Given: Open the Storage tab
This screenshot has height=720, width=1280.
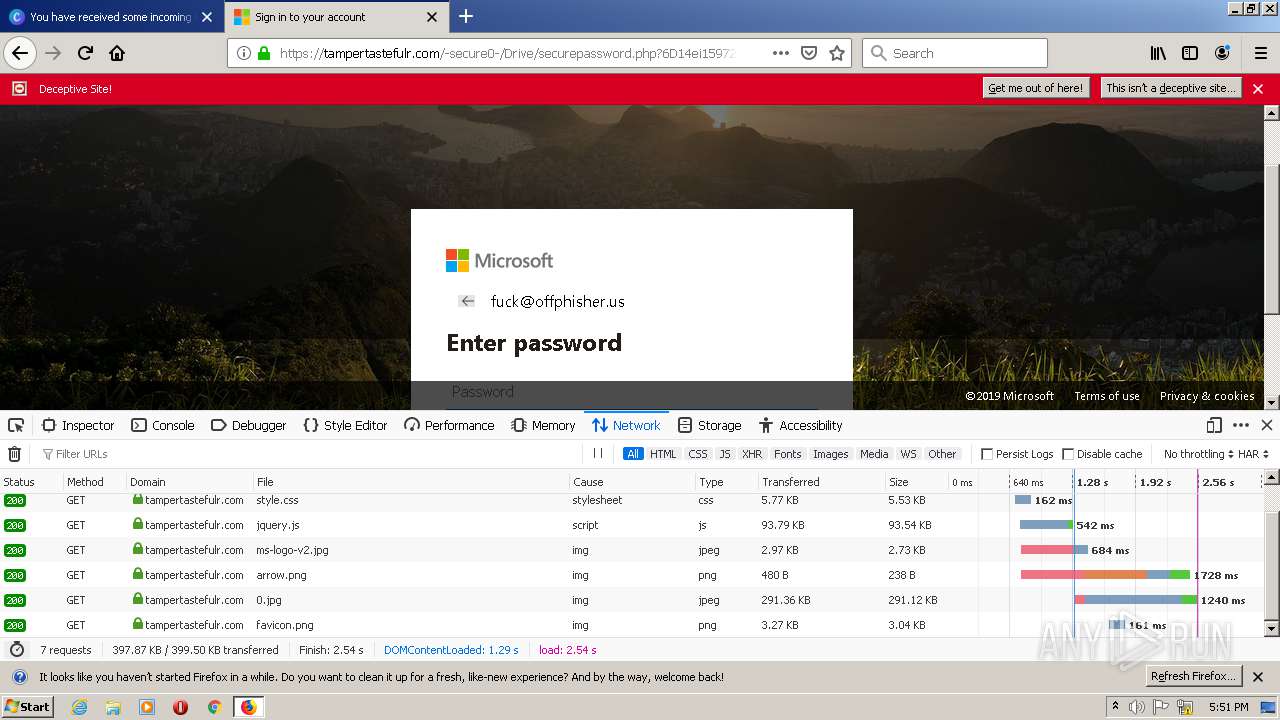Looking at the screenshot, I should [709, 425].
